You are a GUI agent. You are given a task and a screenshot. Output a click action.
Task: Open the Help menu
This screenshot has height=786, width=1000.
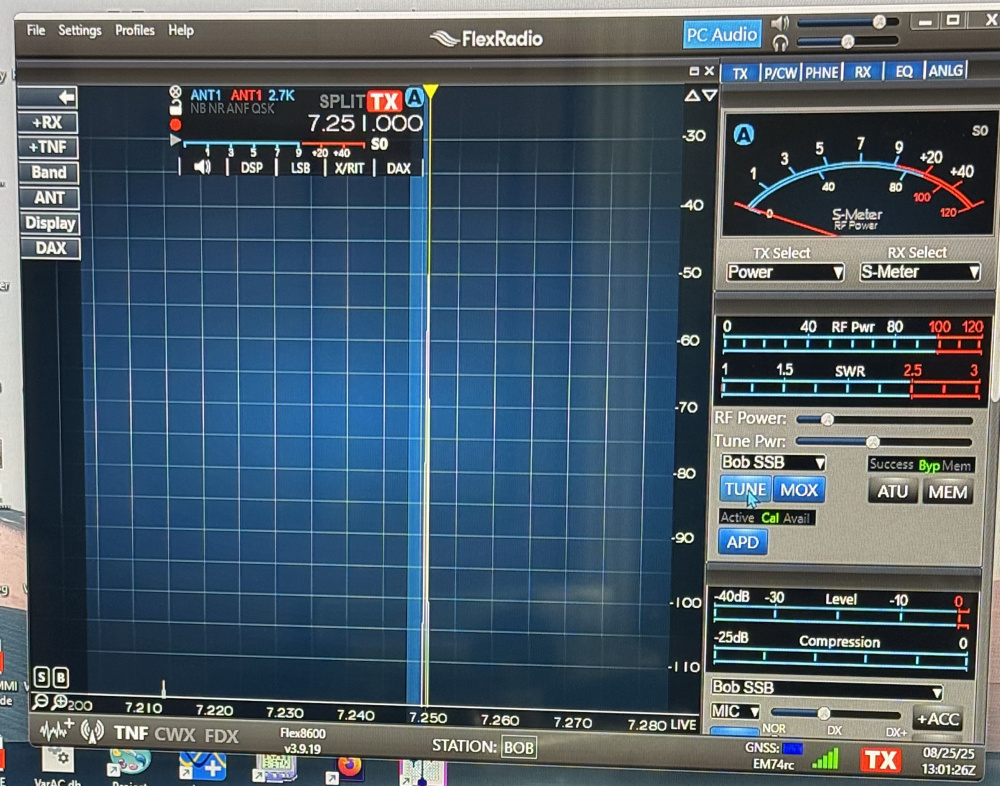pyautogui.click(x=180, y=30)
